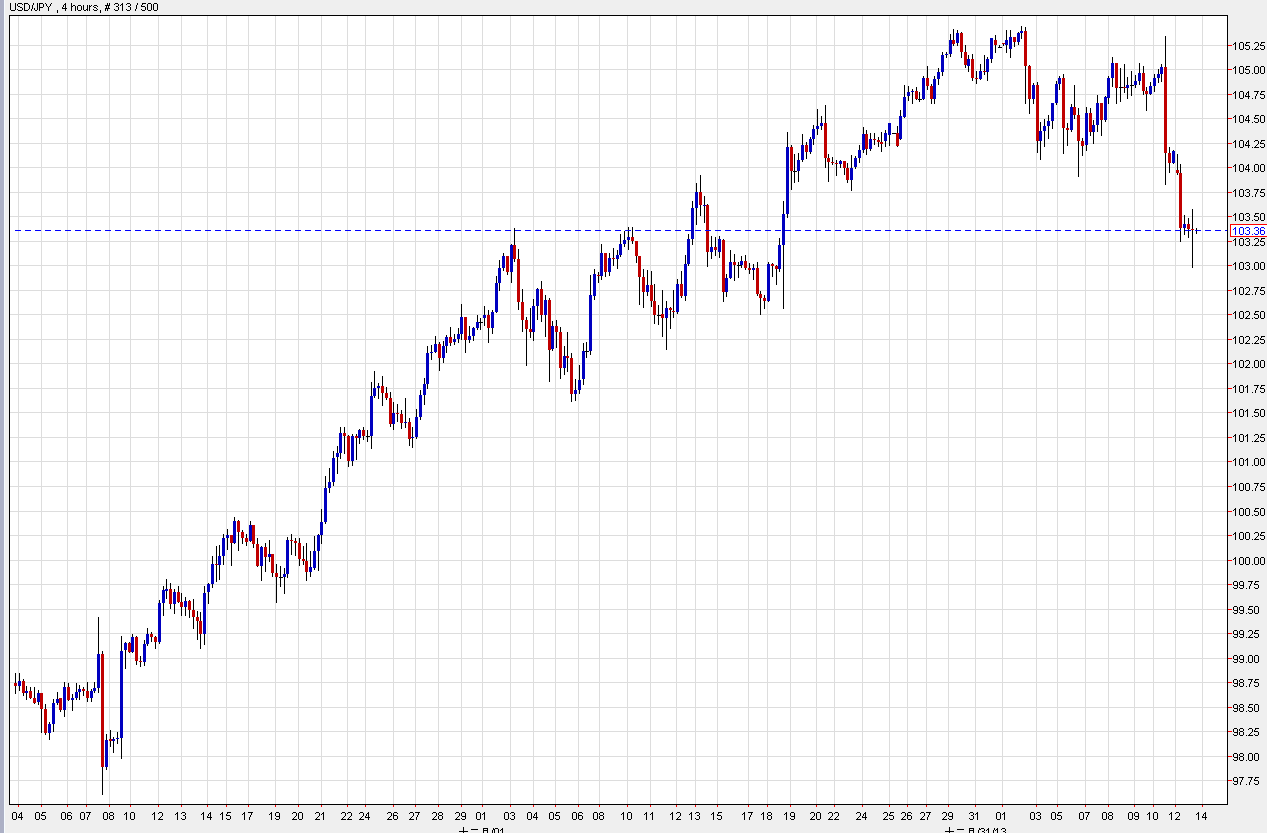The image size is (1267, 833).
Task: Click the 100.50 price axis label
Action: pos(1248,511)
